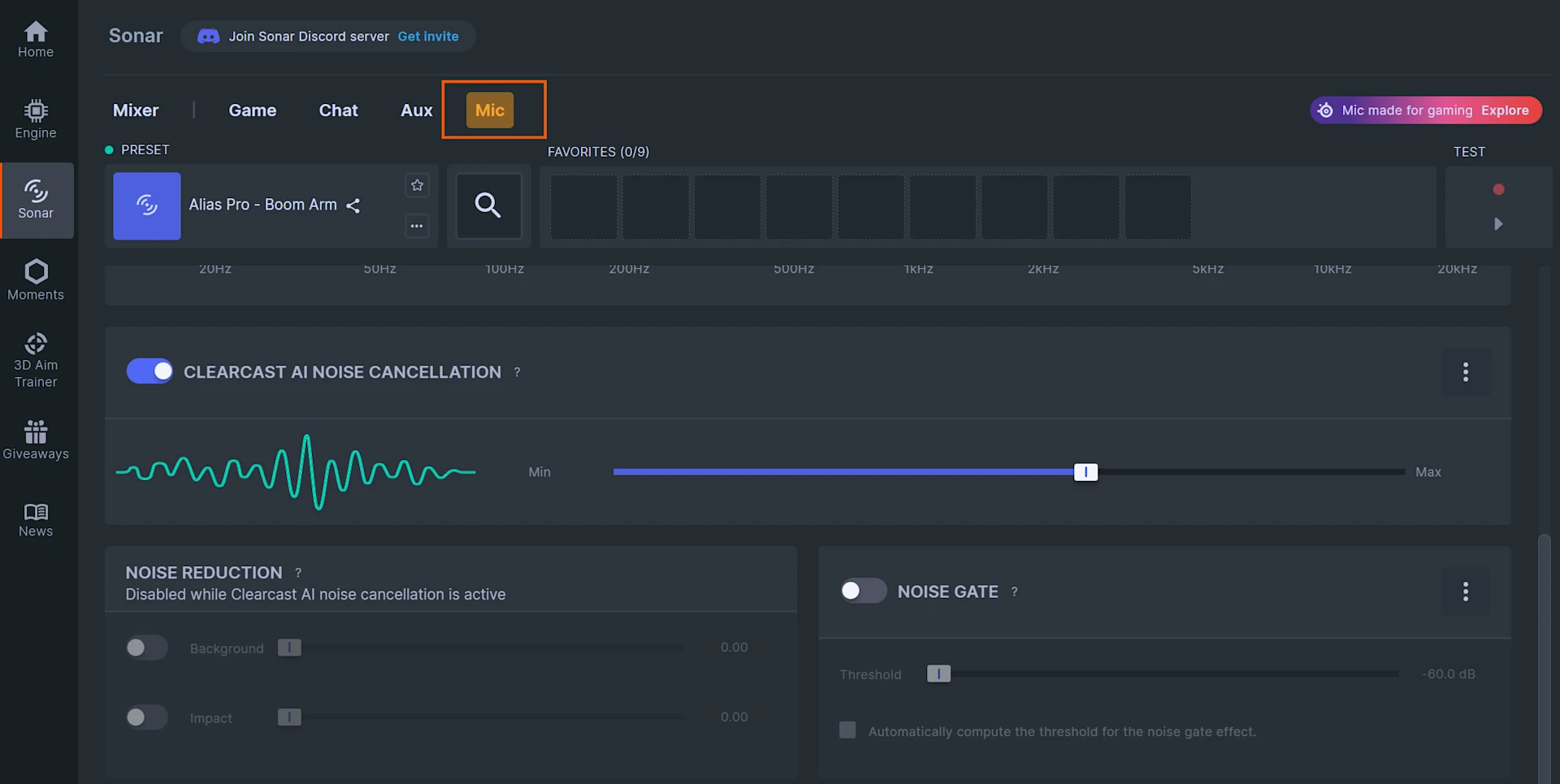Toggle Impact noise reduction
The height and width of the screenshot is (784, 1560).
(x=147, y=717)
